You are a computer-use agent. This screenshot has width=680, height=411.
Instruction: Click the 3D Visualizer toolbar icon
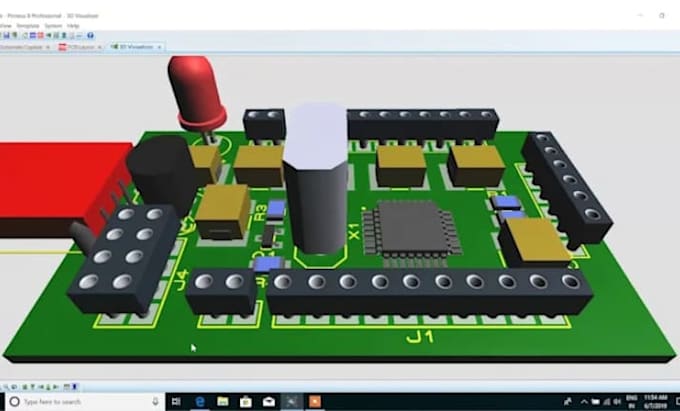pyautogui.click(x=49, y=36)
